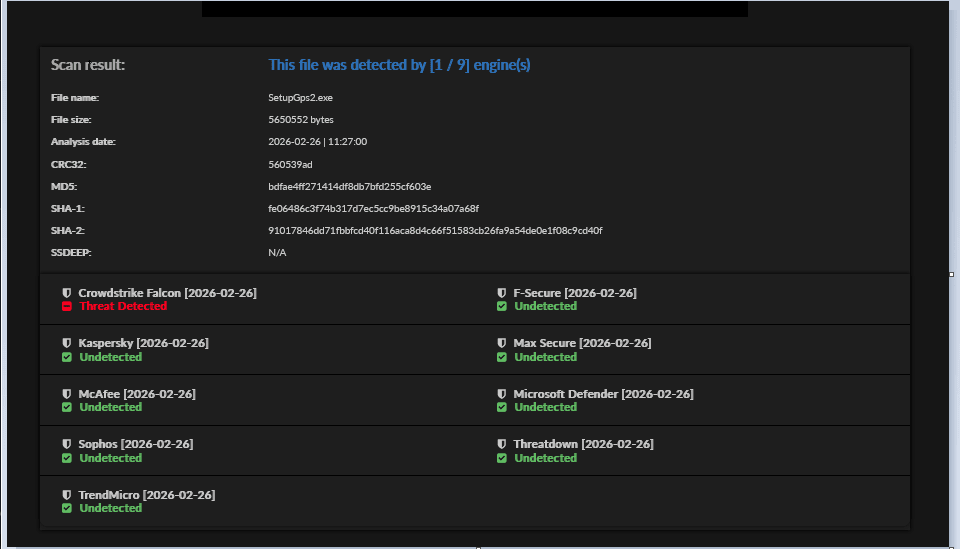
Task: Click the shield icon beside McAfee
Action: (67, 394)
